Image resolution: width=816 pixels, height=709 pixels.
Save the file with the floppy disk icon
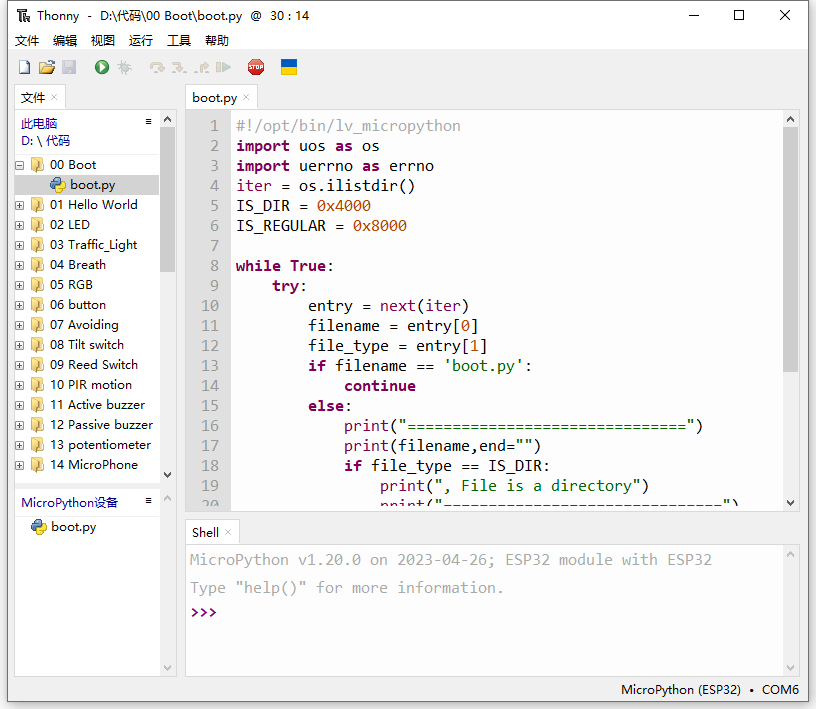click(x=69, y=67)
